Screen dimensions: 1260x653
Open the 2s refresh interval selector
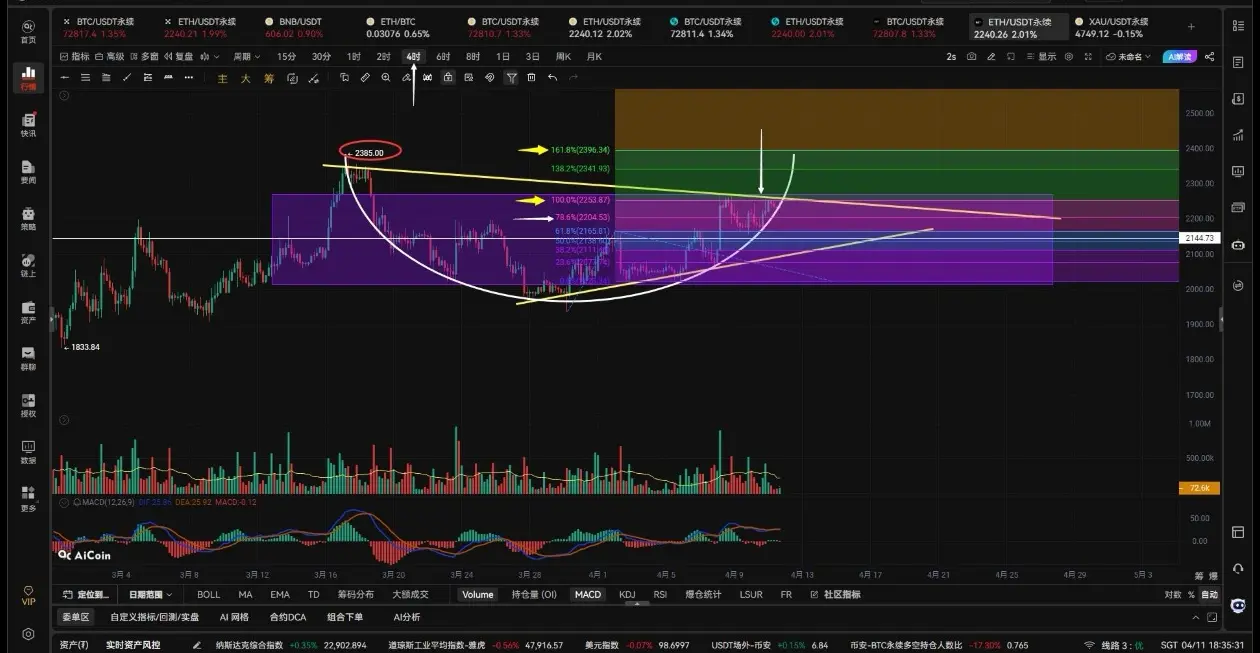(951, 57)
